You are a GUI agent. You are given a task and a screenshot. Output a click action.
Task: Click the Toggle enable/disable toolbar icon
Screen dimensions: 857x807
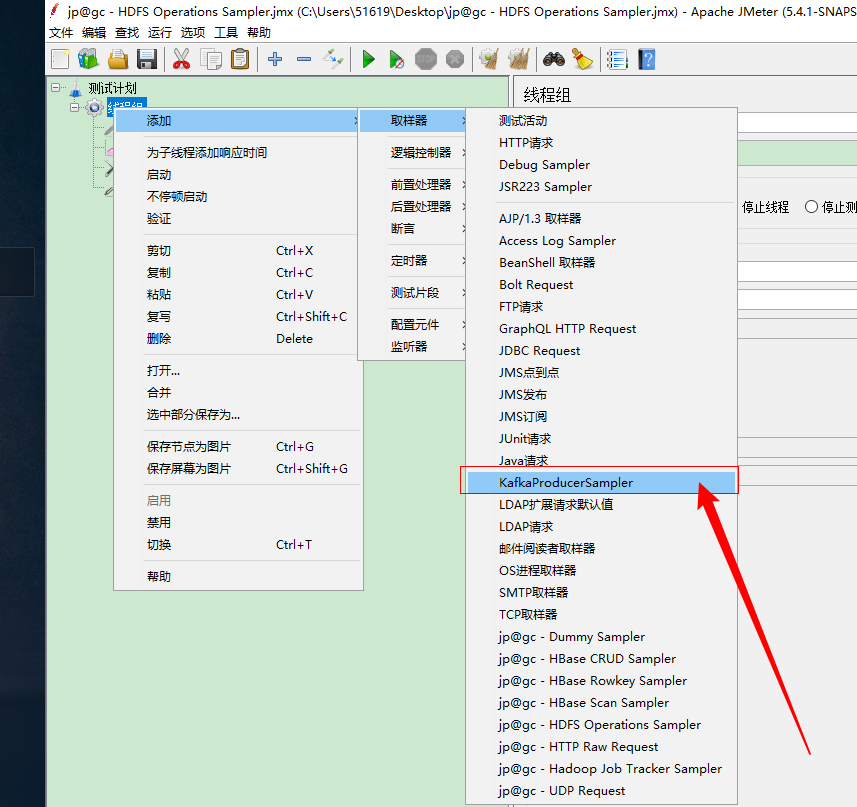333,59
